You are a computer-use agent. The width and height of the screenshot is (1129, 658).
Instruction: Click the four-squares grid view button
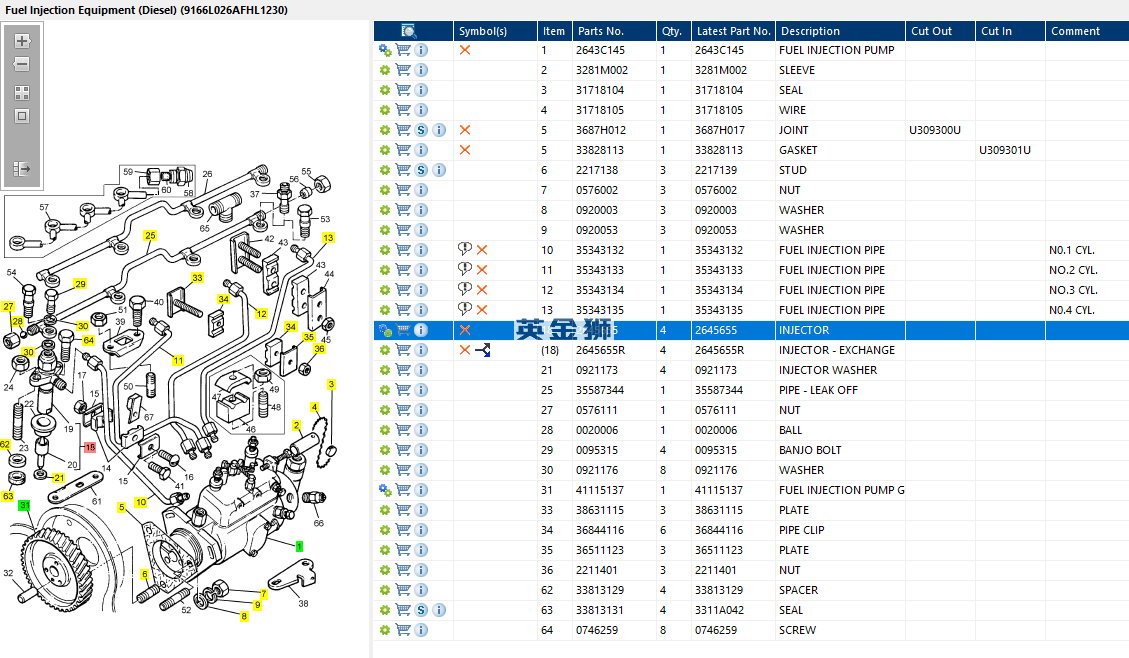pyautogui.click(x=22, y=92)
